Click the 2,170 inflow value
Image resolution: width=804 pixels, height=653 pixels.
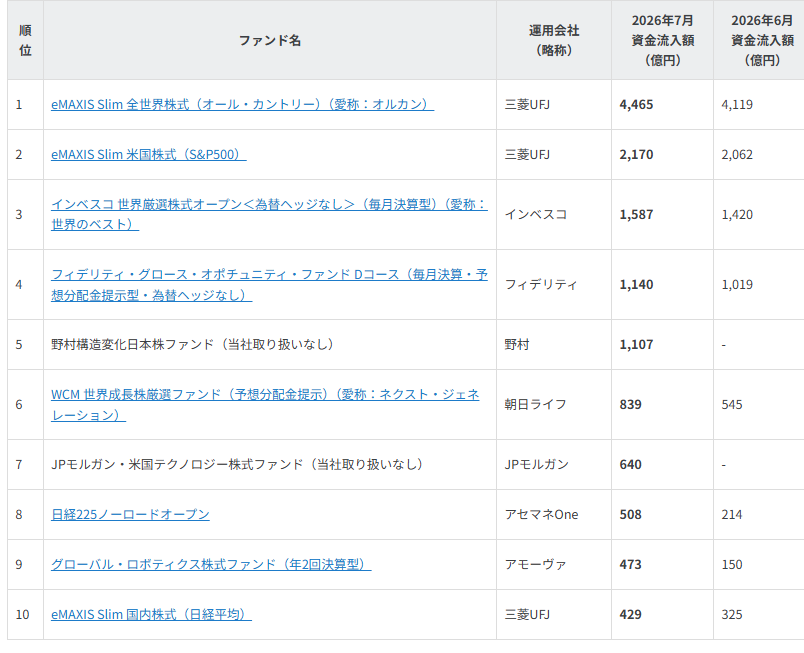[636, 155]
